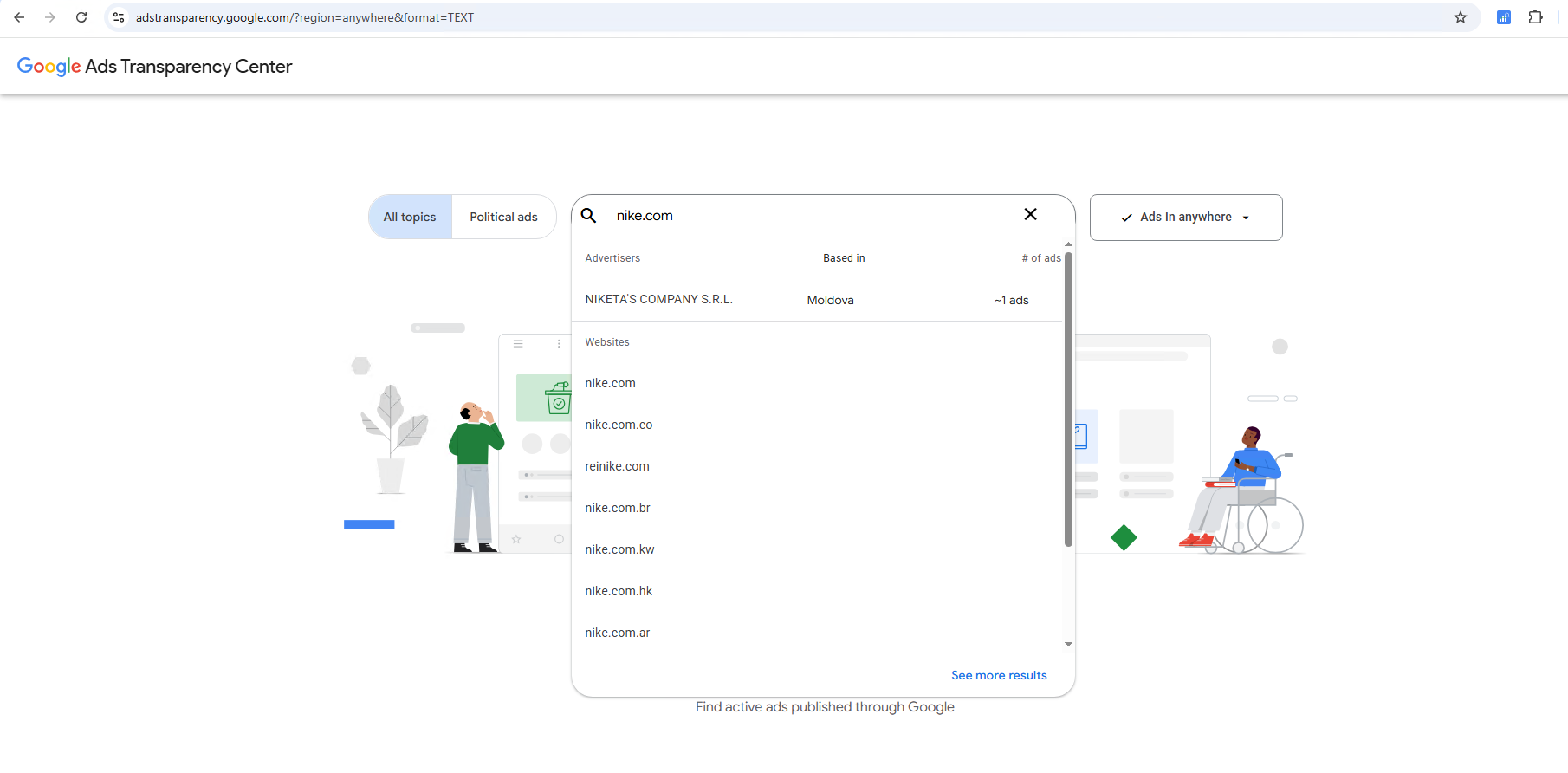Image resolution: width=1568 pixels, height=773 pixels.
Task: Bookmark this page with the star icon
Action: point(1461,17)
